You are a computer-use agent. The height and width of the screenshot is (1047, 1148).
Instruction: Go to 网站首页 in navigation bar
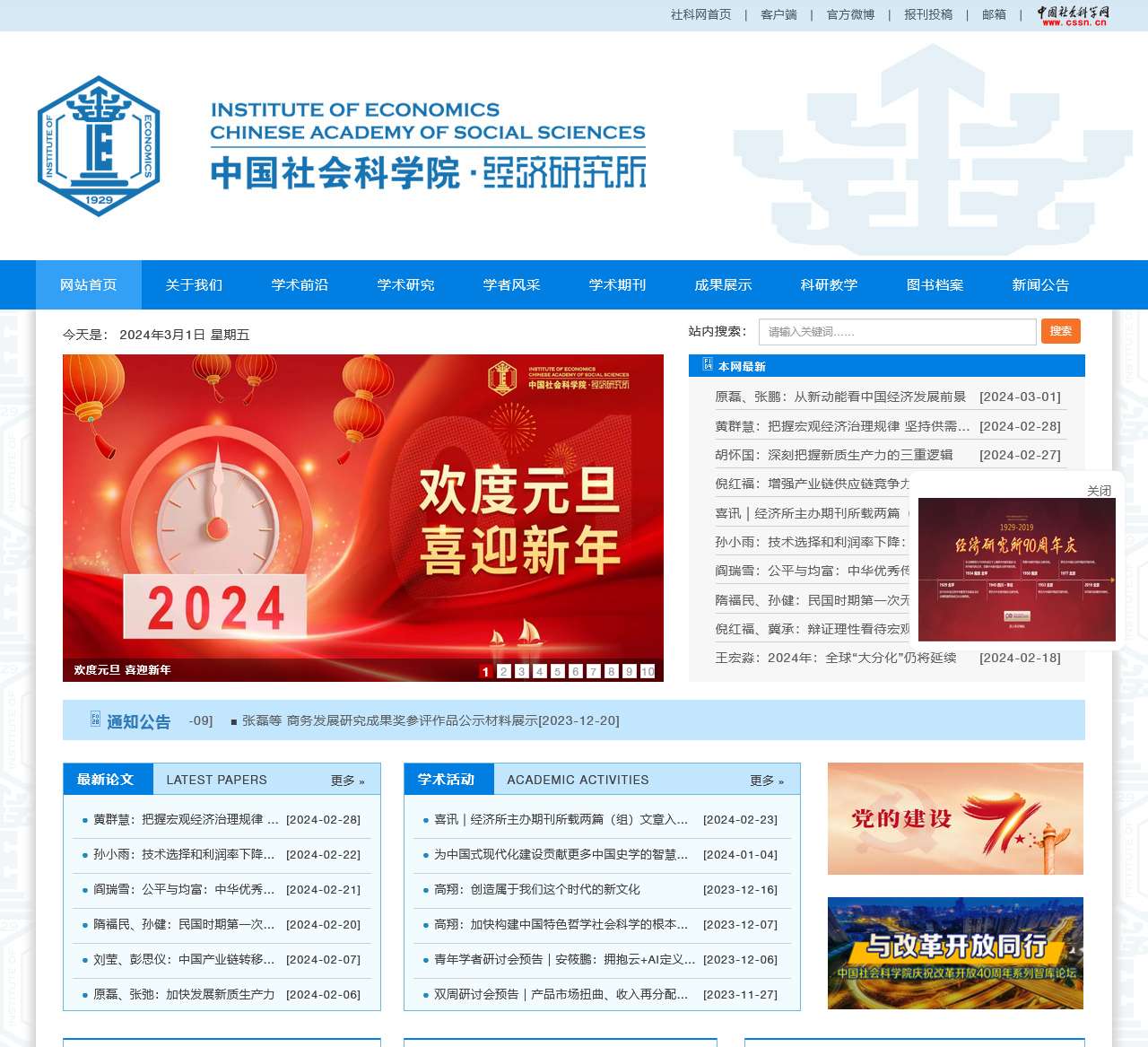point(89,285)
